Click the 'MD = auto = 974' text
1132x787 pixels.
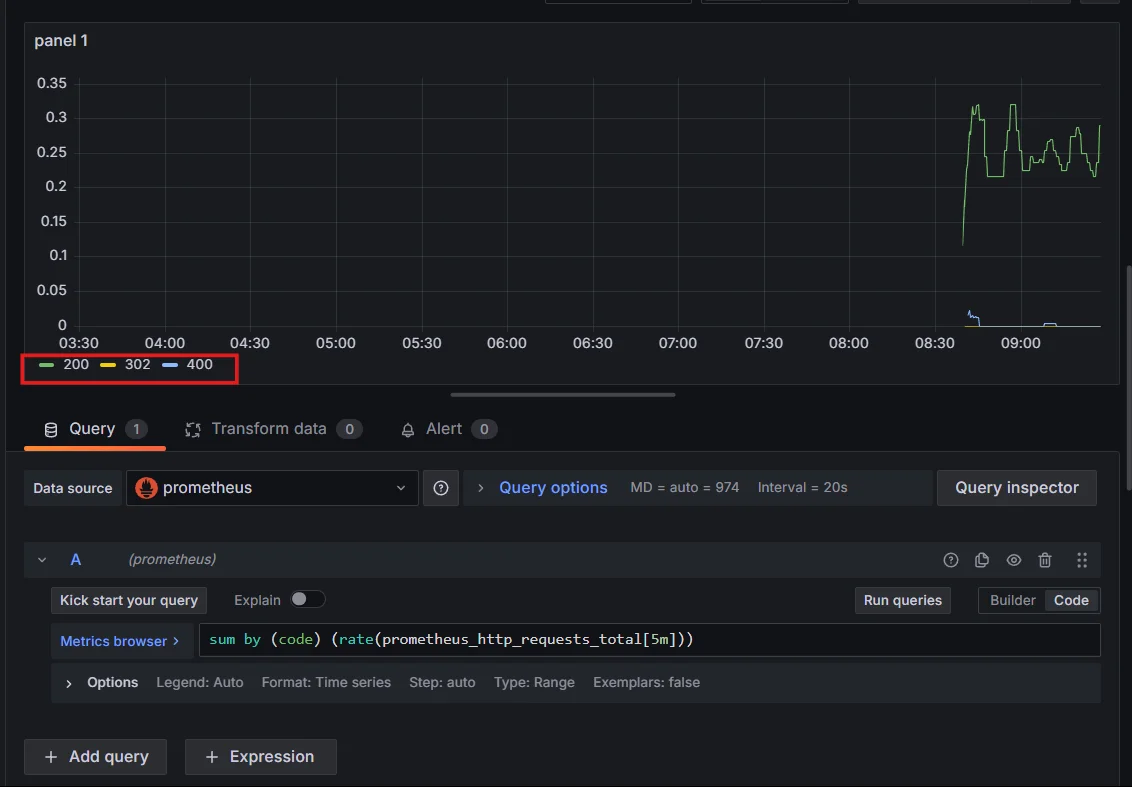(684, 487)
